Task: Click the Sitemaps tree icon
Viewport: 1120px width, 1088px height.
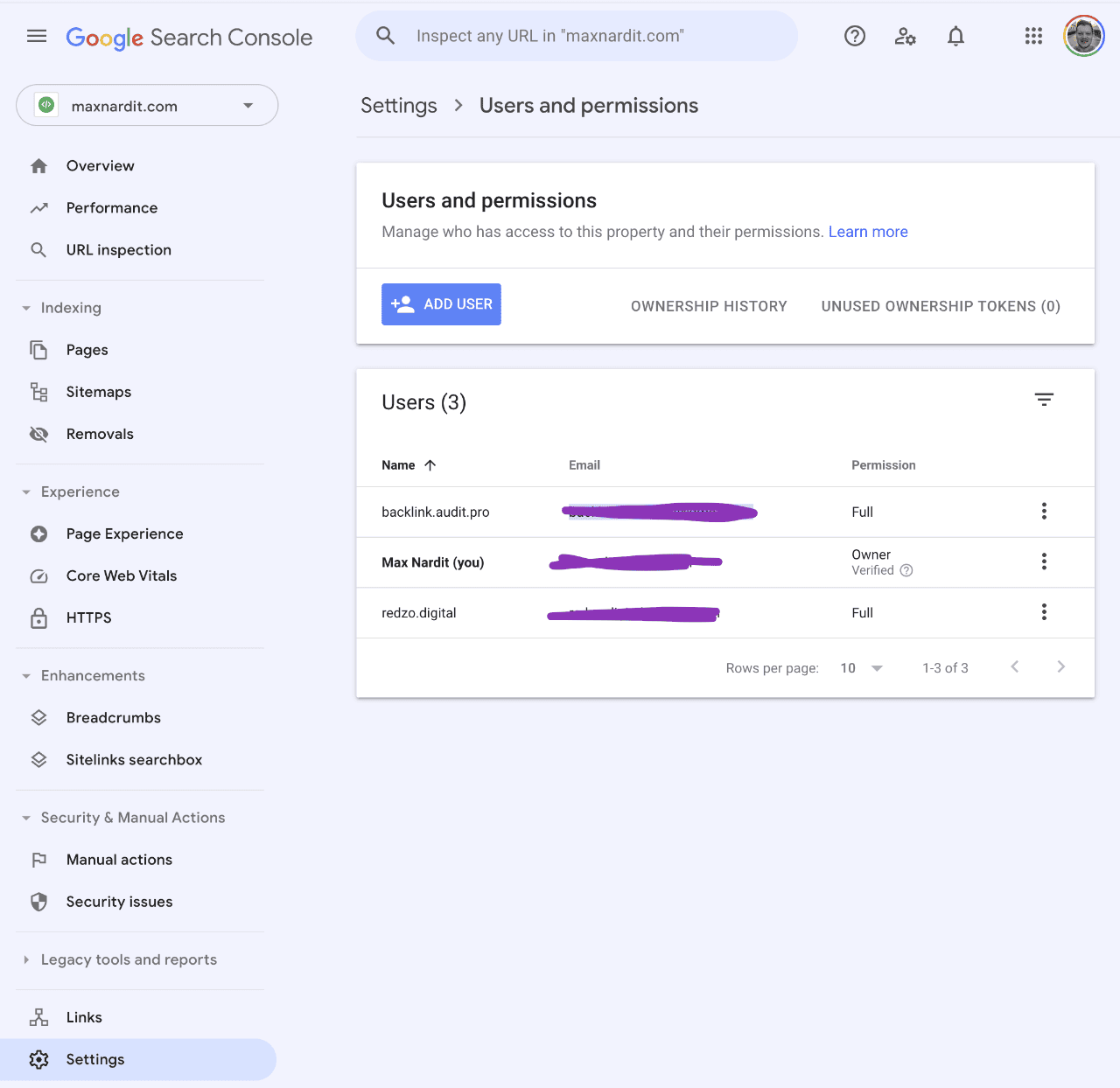Action: point(38,392)
